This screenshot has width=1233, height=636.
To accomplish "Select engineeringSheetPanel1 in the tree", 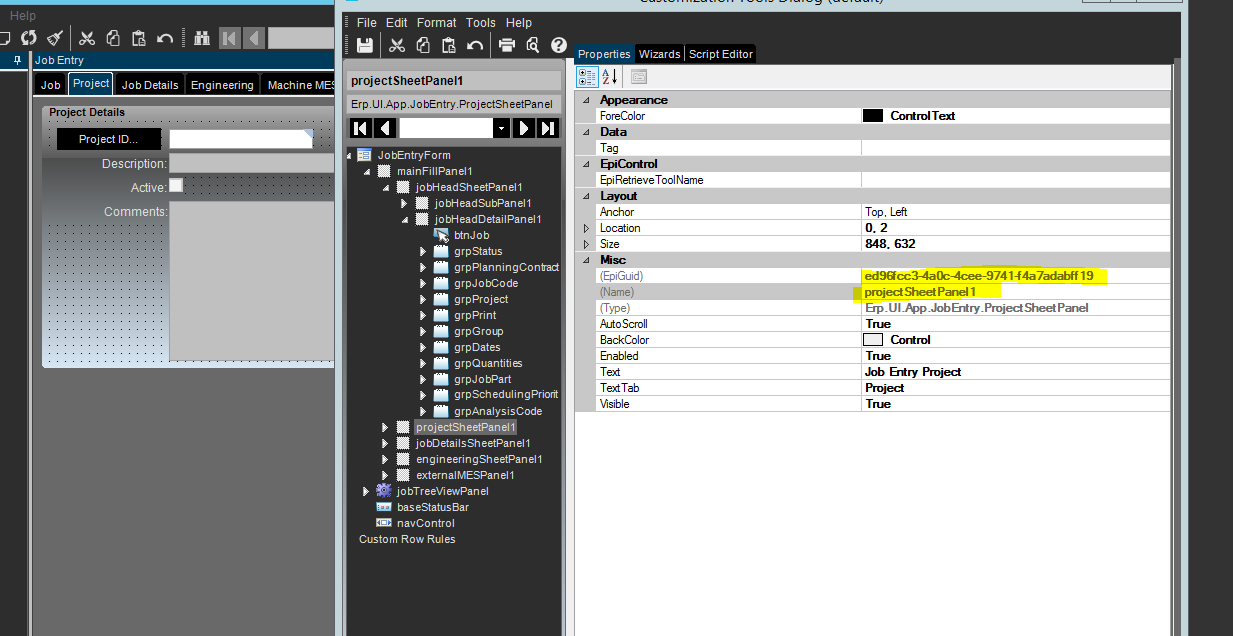I will (479, 459).
